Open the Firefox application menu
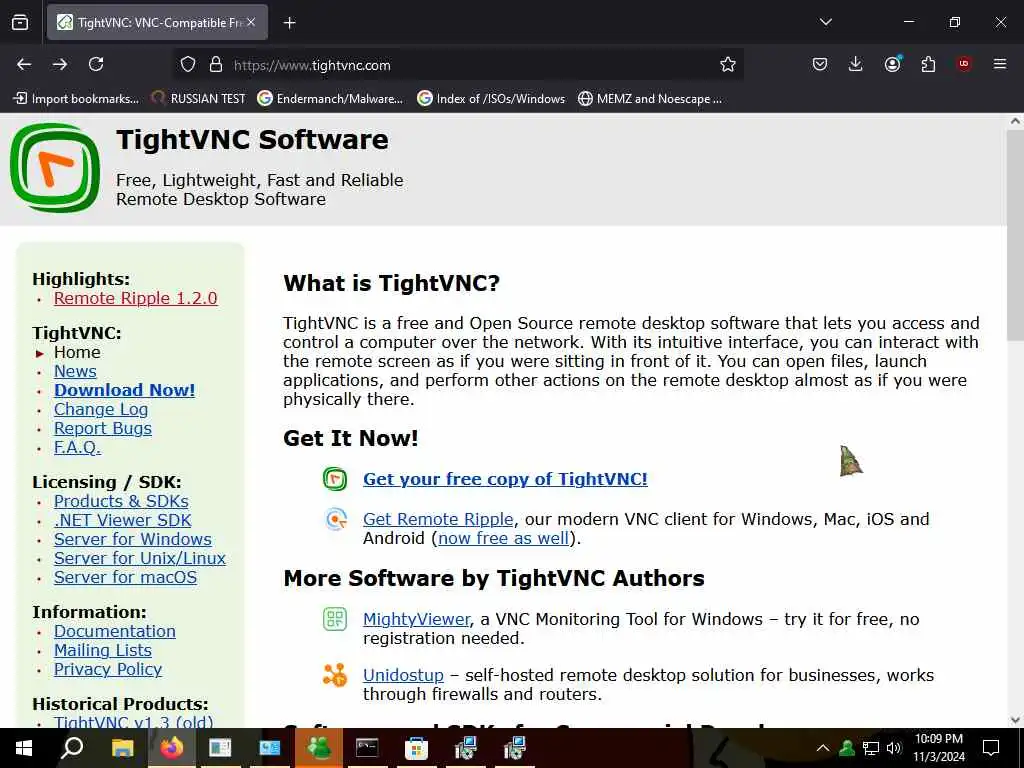Image resolution: width=1024 pixels, height=768 pixels. point(1000,64)
